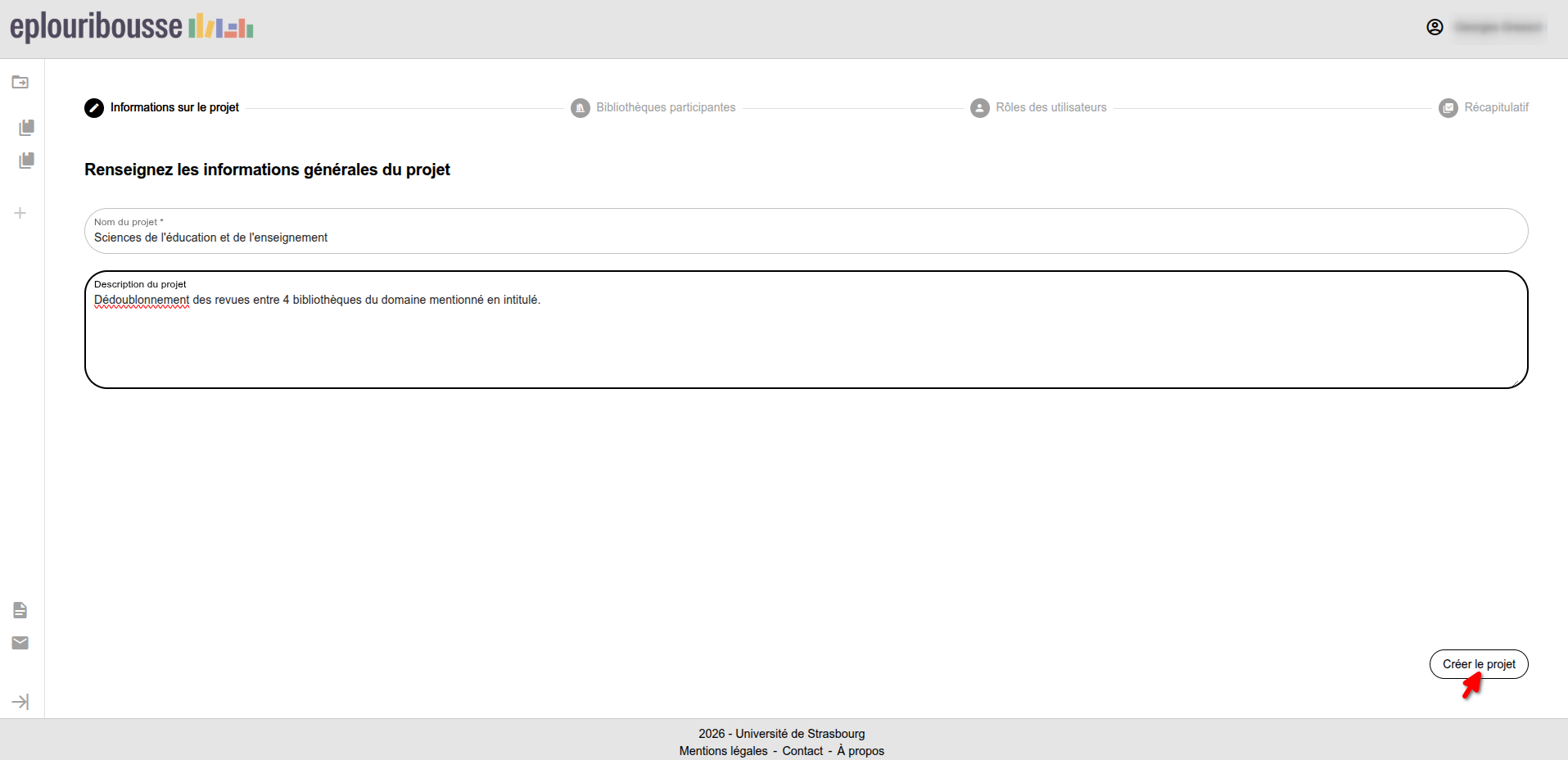Open the Contact footer link
Viewport: 1568px width, 760px height.
(802, 751)
